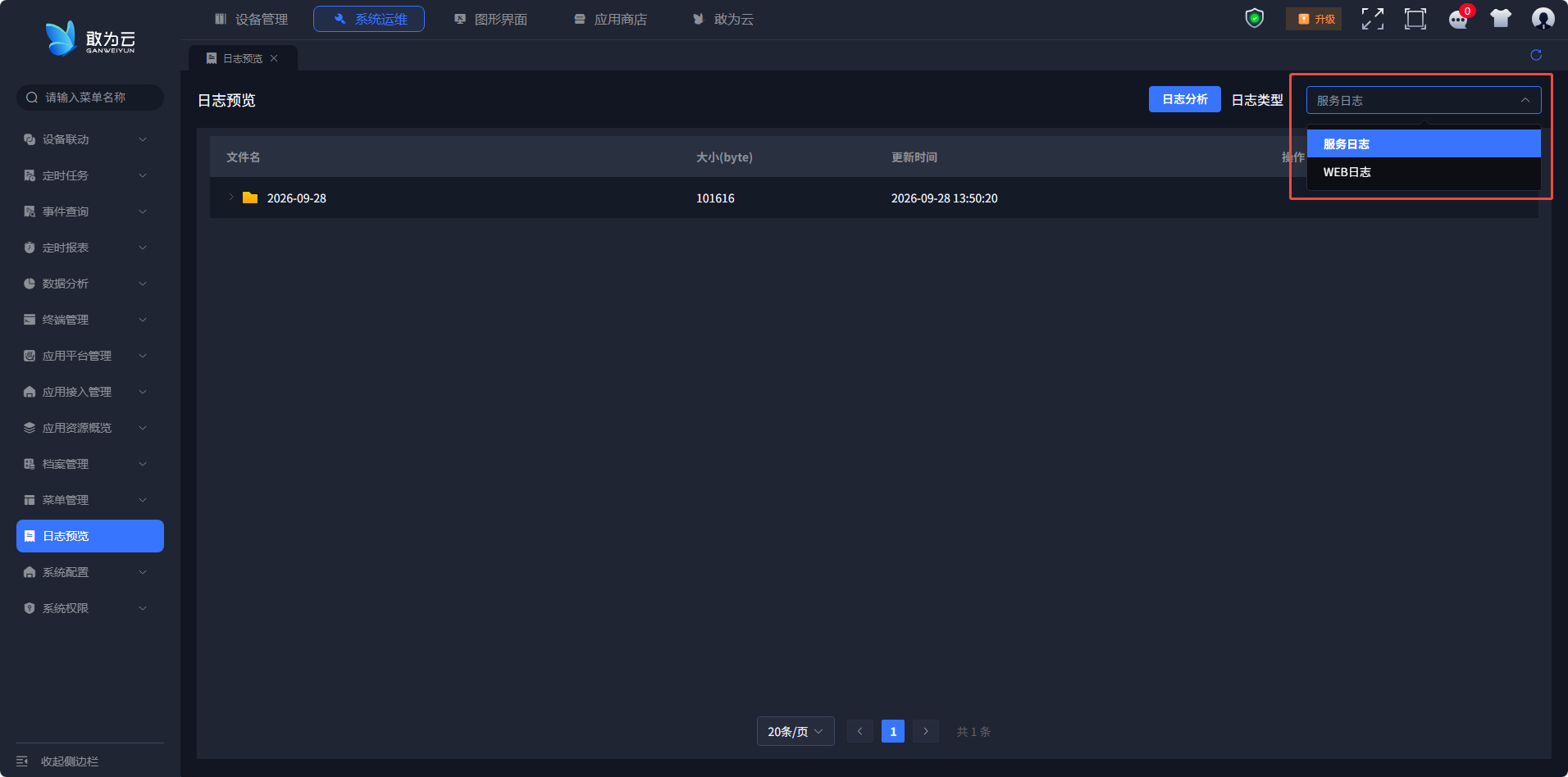Expand the 系统权限 sidebar menu
The image size is (1568, 777).
[x=90, y=608]
